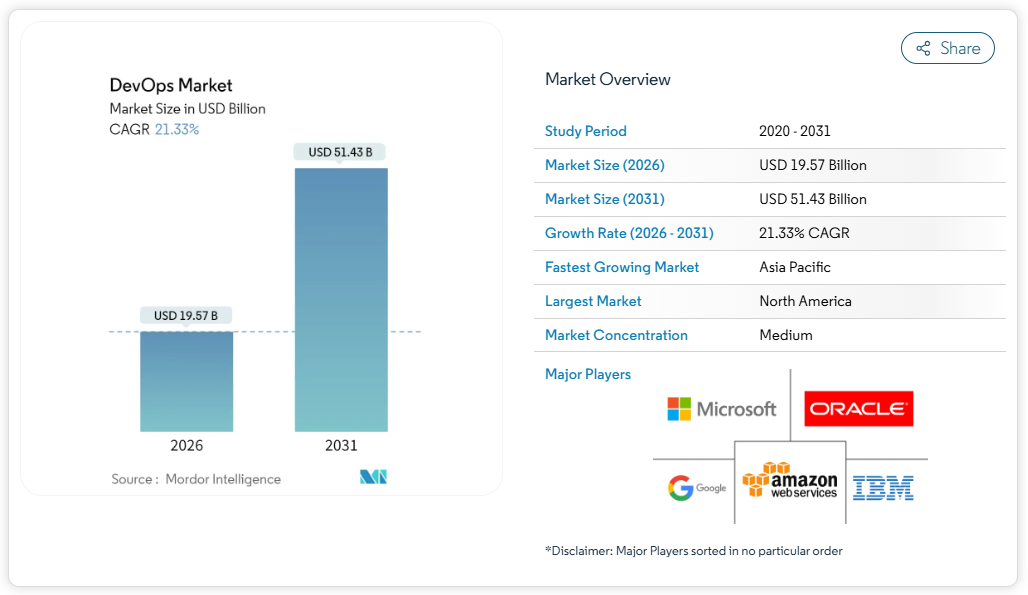Click the 2031 bar in chart
This screenshot has height=595, width=1028.
tap(341, 299)
